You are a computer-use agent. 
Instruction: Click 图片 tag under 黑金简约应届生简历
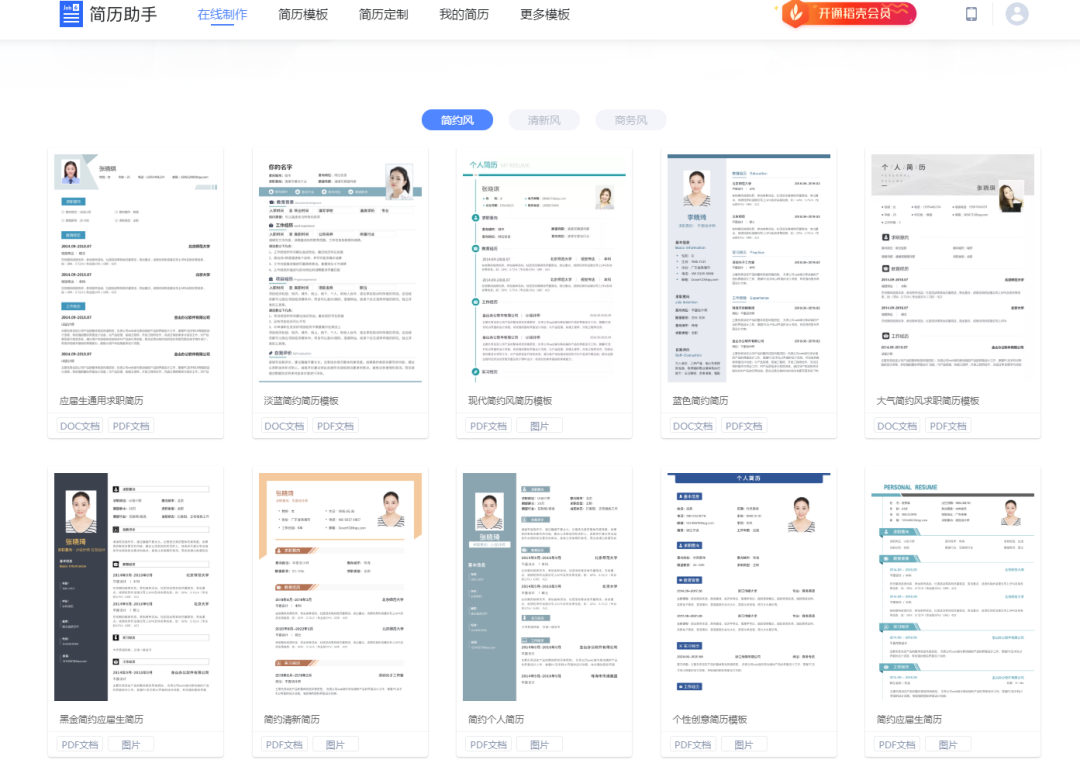(131, 744)
